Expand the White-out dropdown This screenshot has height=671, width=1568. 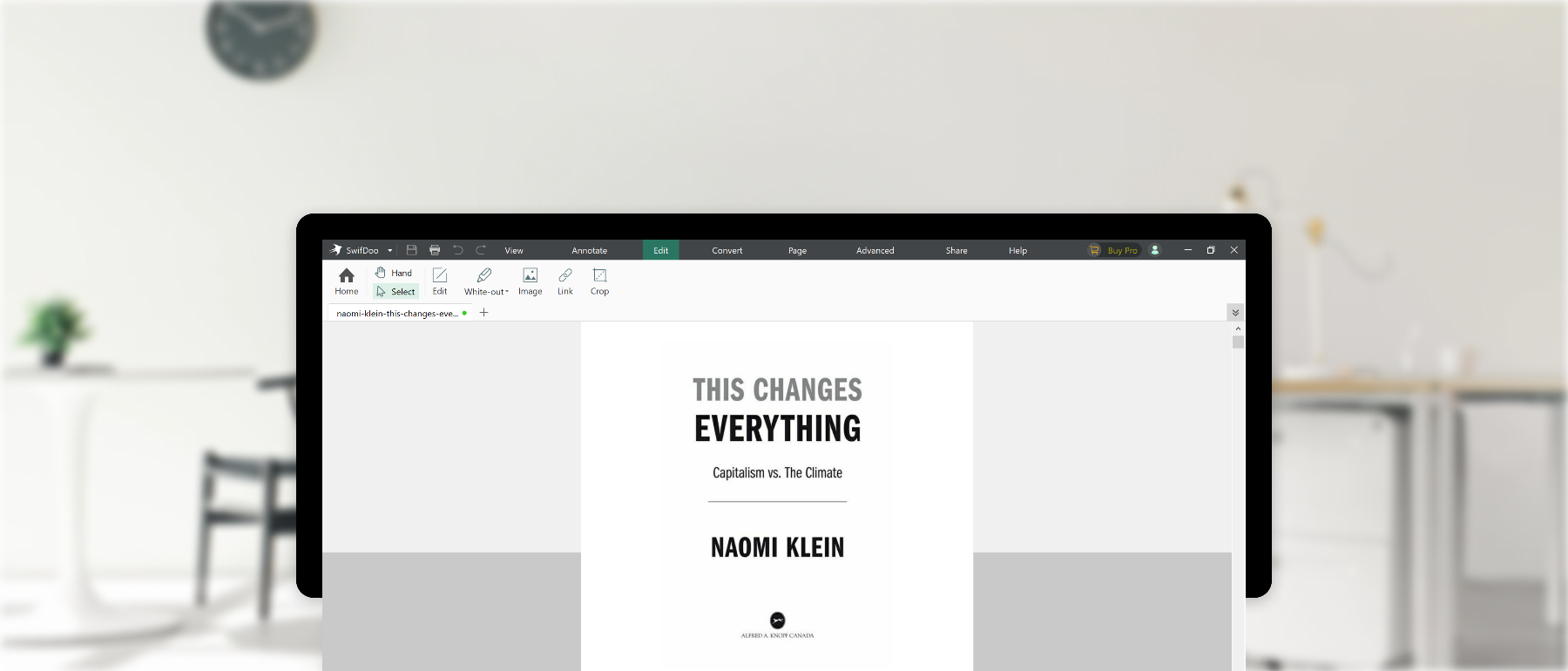(506, 292)
